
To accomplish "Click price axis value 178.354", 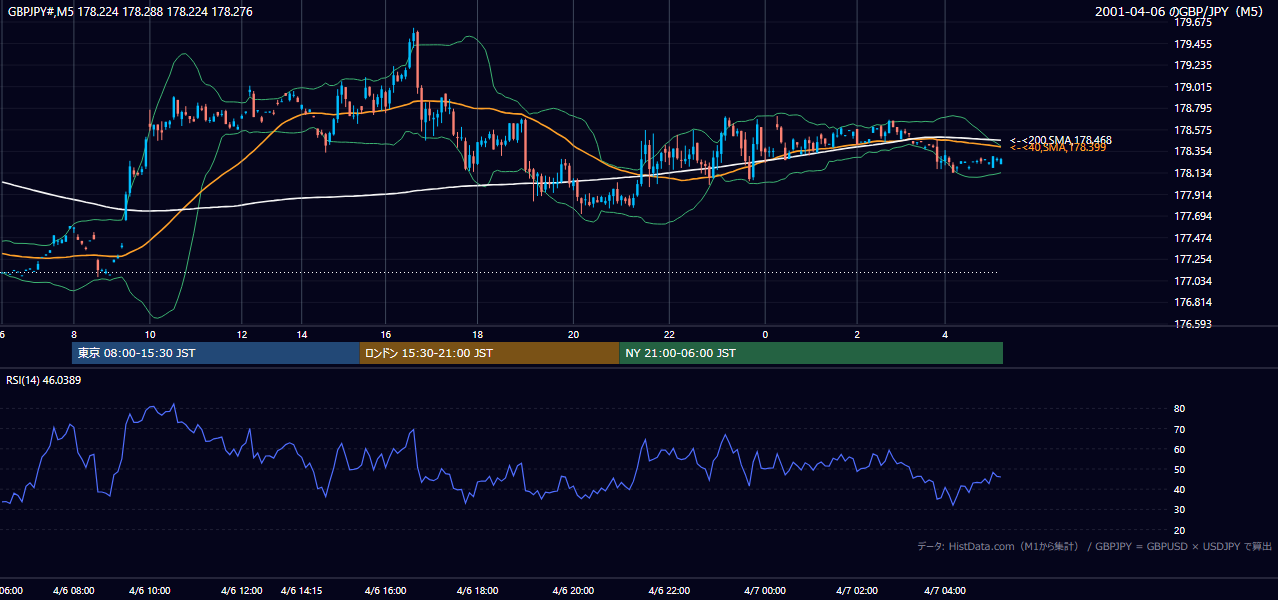I will tap(1192, 151).
